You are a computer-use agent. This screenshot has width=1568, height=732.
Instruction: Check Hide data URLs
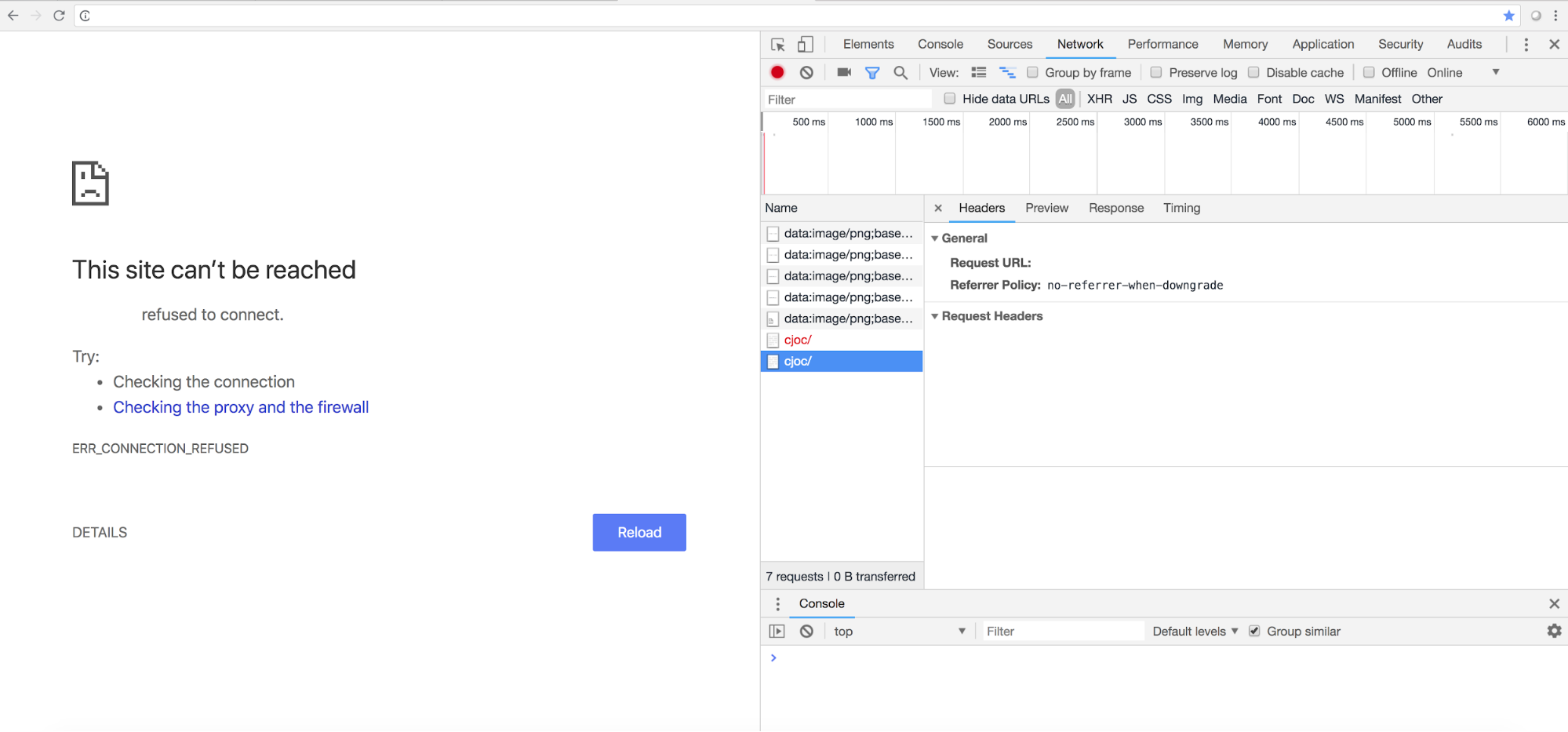[x=950, y=98]
